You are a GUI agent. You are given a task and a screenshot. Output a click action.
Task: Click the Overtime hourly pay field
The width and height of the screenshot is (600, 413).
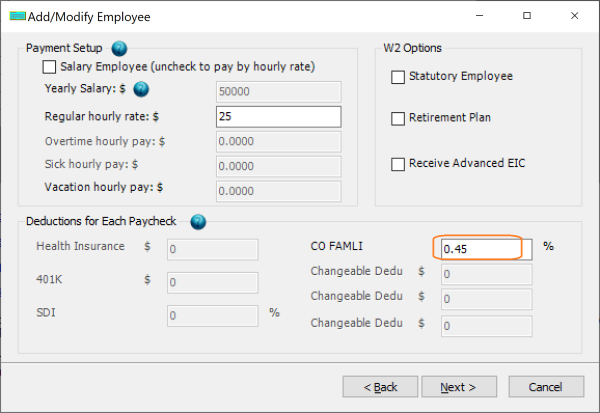pos(278,141)
